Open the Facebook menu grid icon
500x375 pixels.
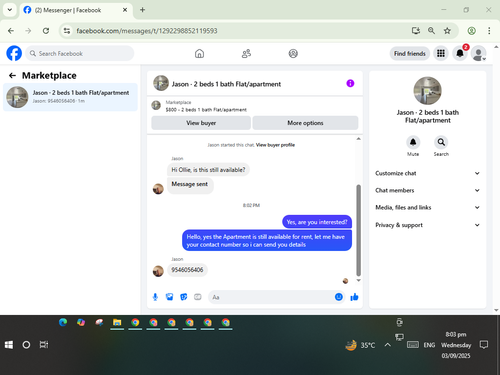click(x=441, y=53)
